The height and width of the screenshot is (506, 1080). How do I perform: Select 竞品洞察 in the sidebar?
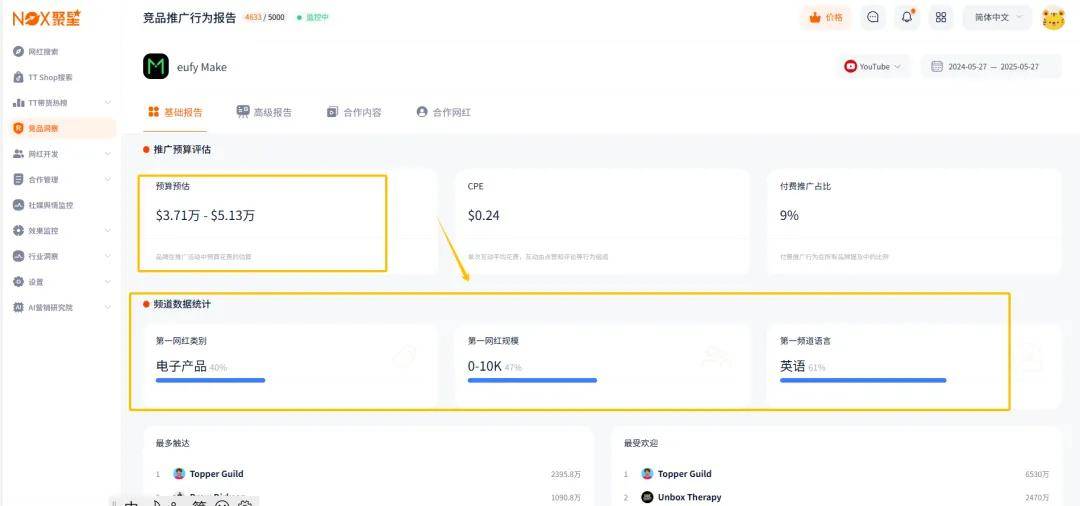pos(43,128)
